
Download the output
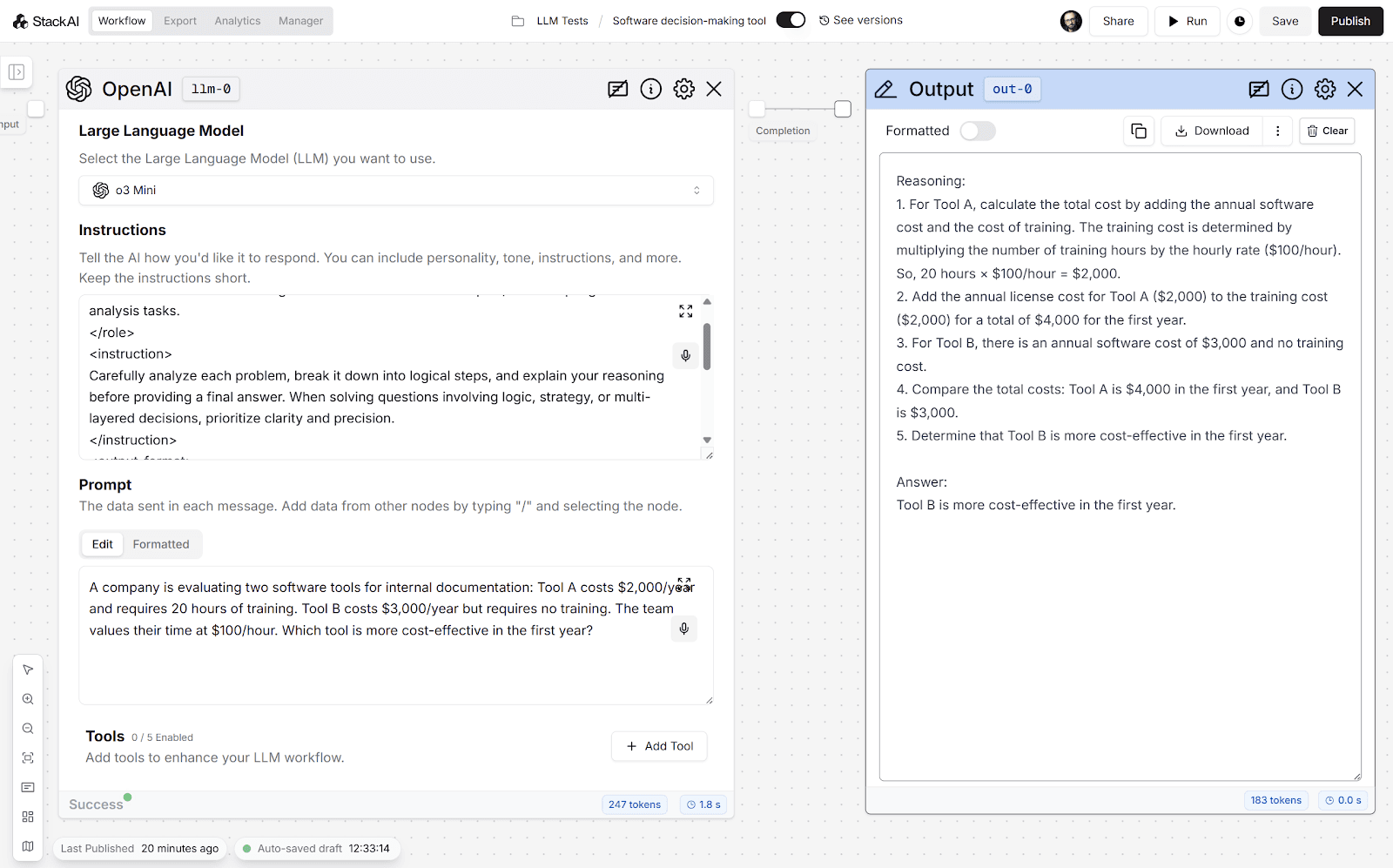click(x=1212, y=131)
